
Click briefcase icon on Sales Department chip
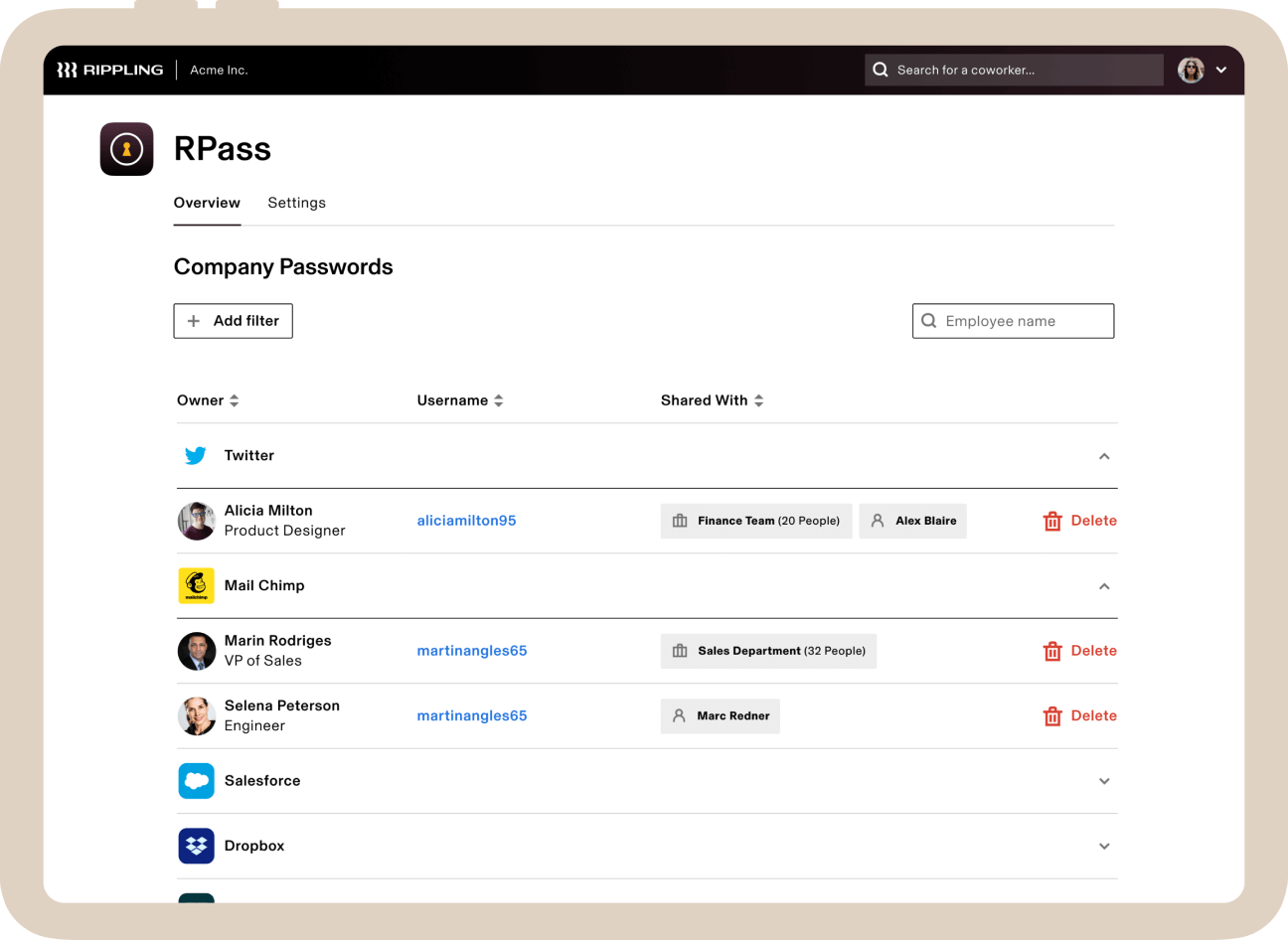(x=680, y=651)
